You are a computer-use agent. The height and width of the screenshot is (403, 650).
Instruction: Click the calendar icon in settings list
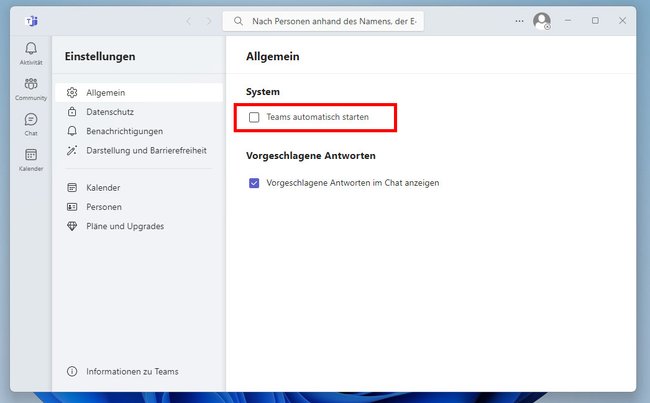(x=72, y=187)
